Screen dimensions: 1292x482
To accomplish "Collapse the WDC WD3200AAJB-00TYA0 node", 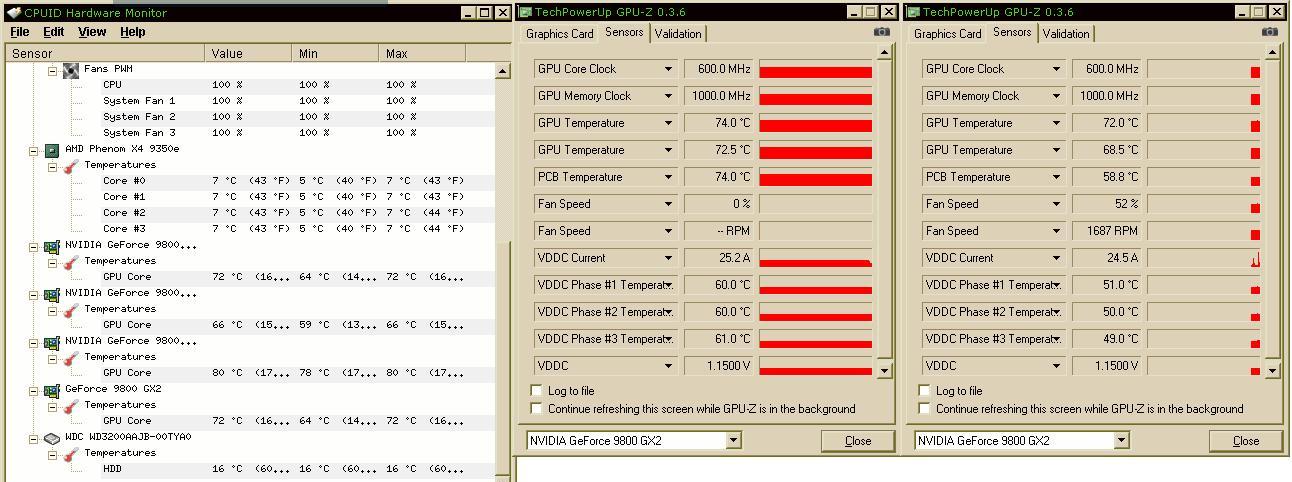I will (33, 439).
